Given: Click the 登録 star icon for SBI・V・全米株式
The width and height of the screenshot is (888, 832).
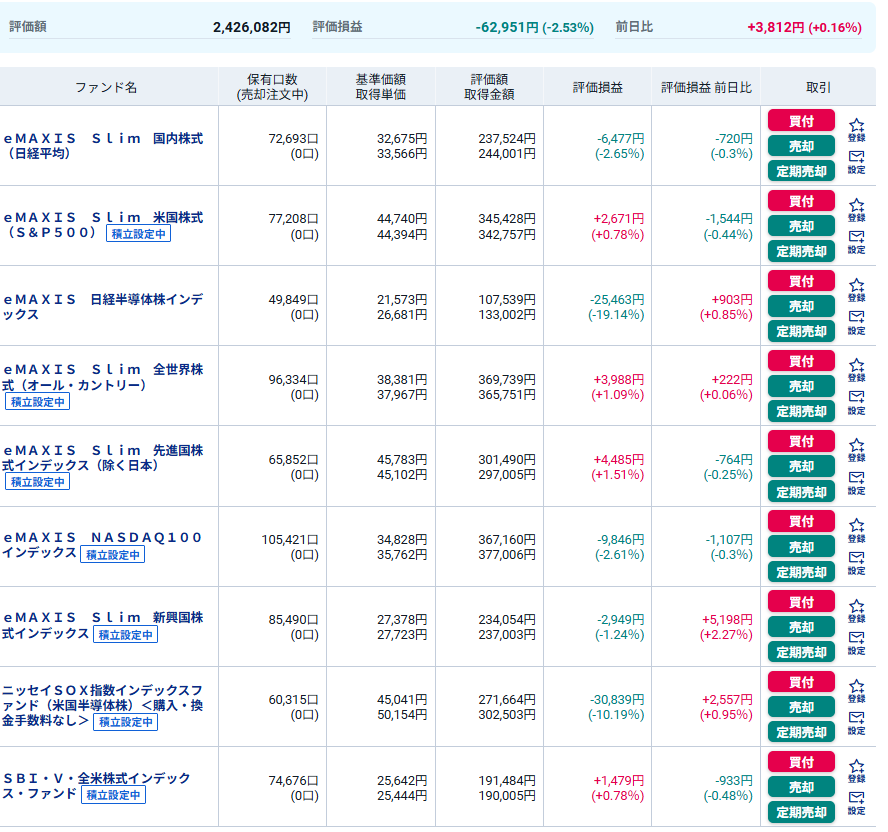Looking at the screenshot, I should [857, 771].
